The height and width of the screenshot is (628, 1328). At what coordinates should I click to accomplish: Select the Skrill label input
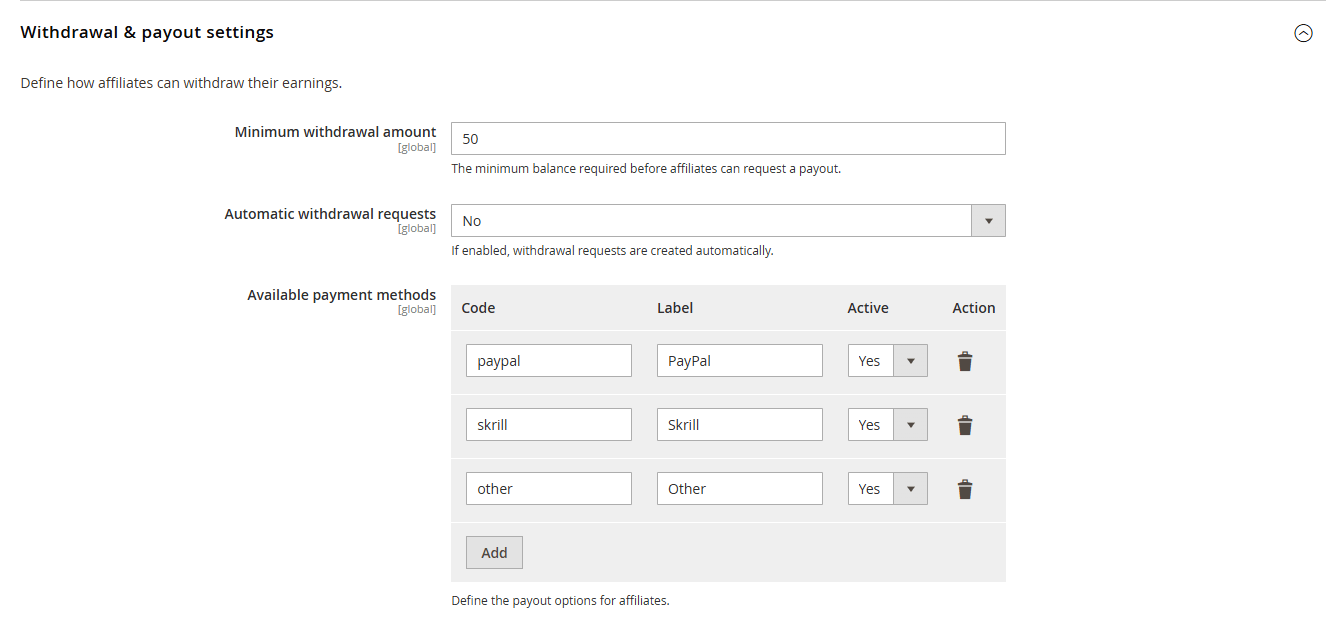click(x=739, y=424)
